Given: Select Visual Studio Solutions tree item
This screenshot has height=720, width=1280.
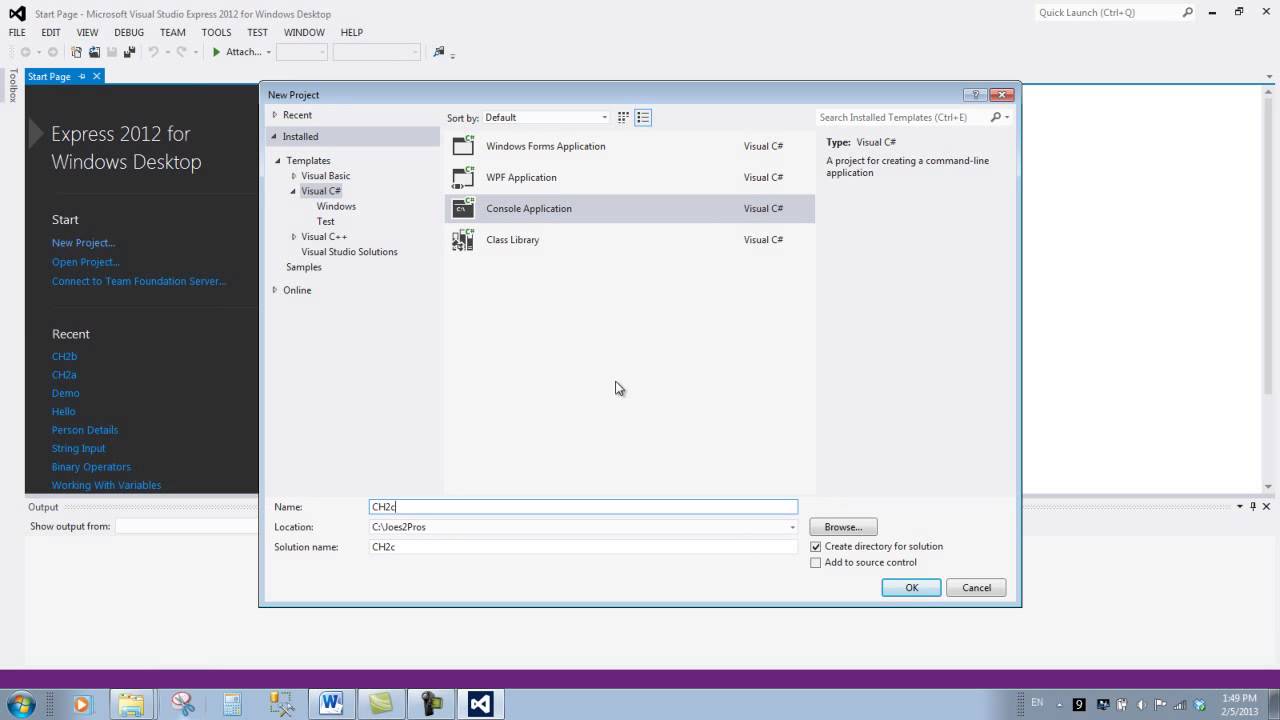Looking at the screenshot, I should [x=349, y=252].
